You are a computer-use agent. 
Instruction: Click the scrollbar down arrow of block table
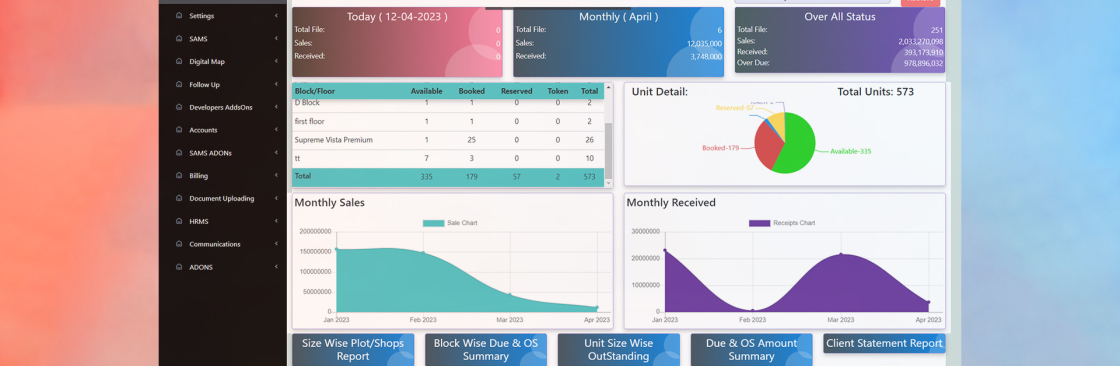[x=609, y=184]
